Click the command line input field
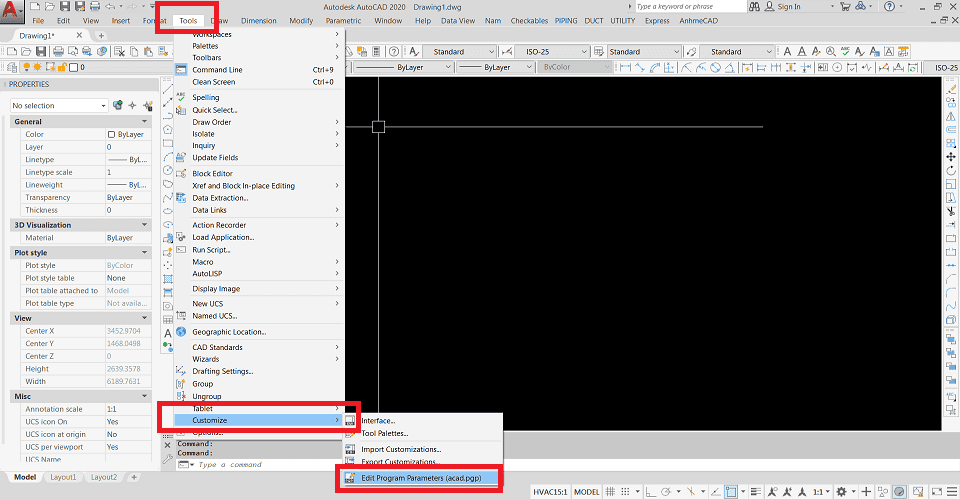This screenshot has height=500, width=960. [x=261, y=465]
